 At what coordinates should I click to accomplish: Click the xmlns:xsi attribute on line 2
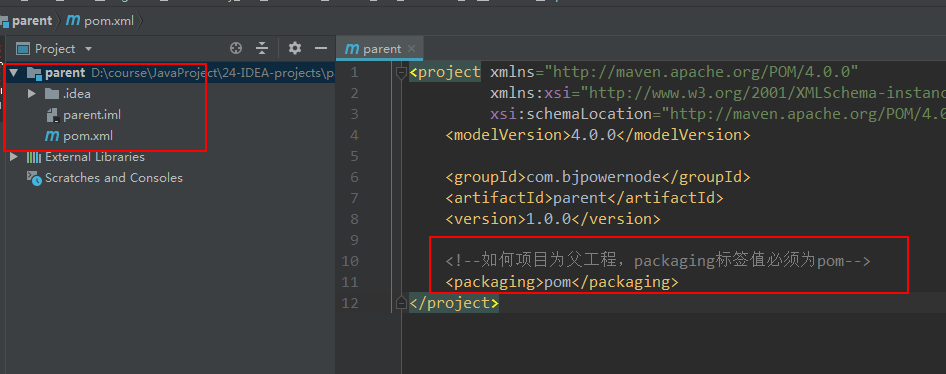pyautogui.click(x=718, y=94)
